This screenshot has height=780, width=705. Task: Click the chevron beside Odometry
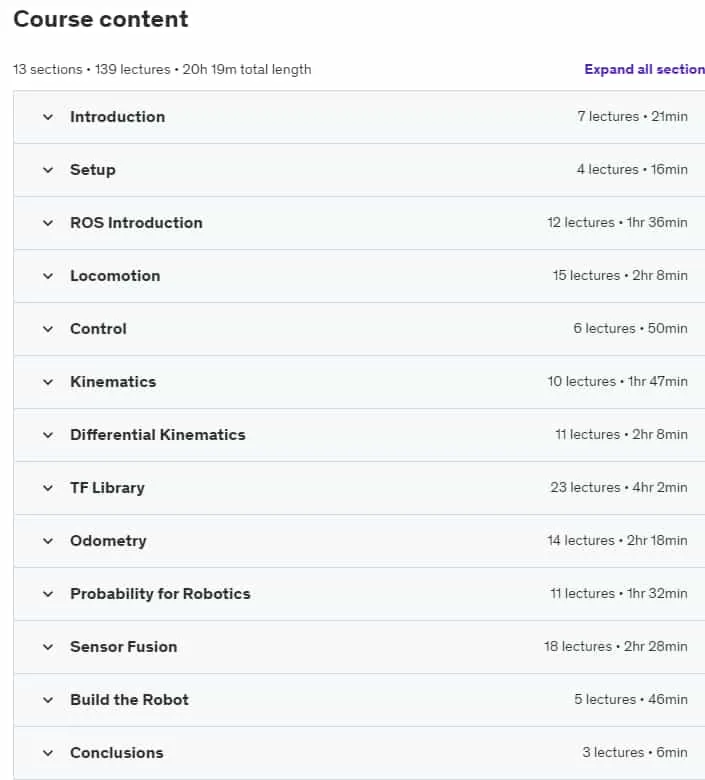click(48, 541)
